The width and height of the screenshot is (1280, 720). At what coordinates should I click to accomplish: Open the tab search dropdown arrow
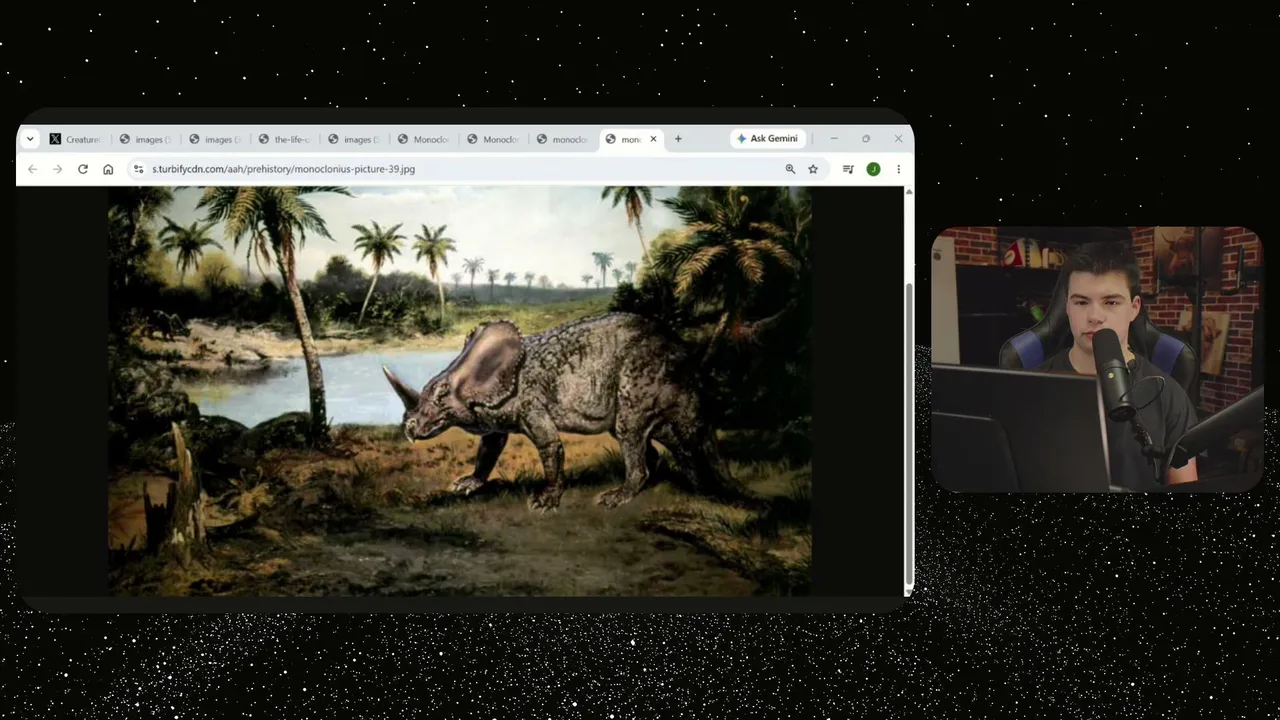coord(30,139)
